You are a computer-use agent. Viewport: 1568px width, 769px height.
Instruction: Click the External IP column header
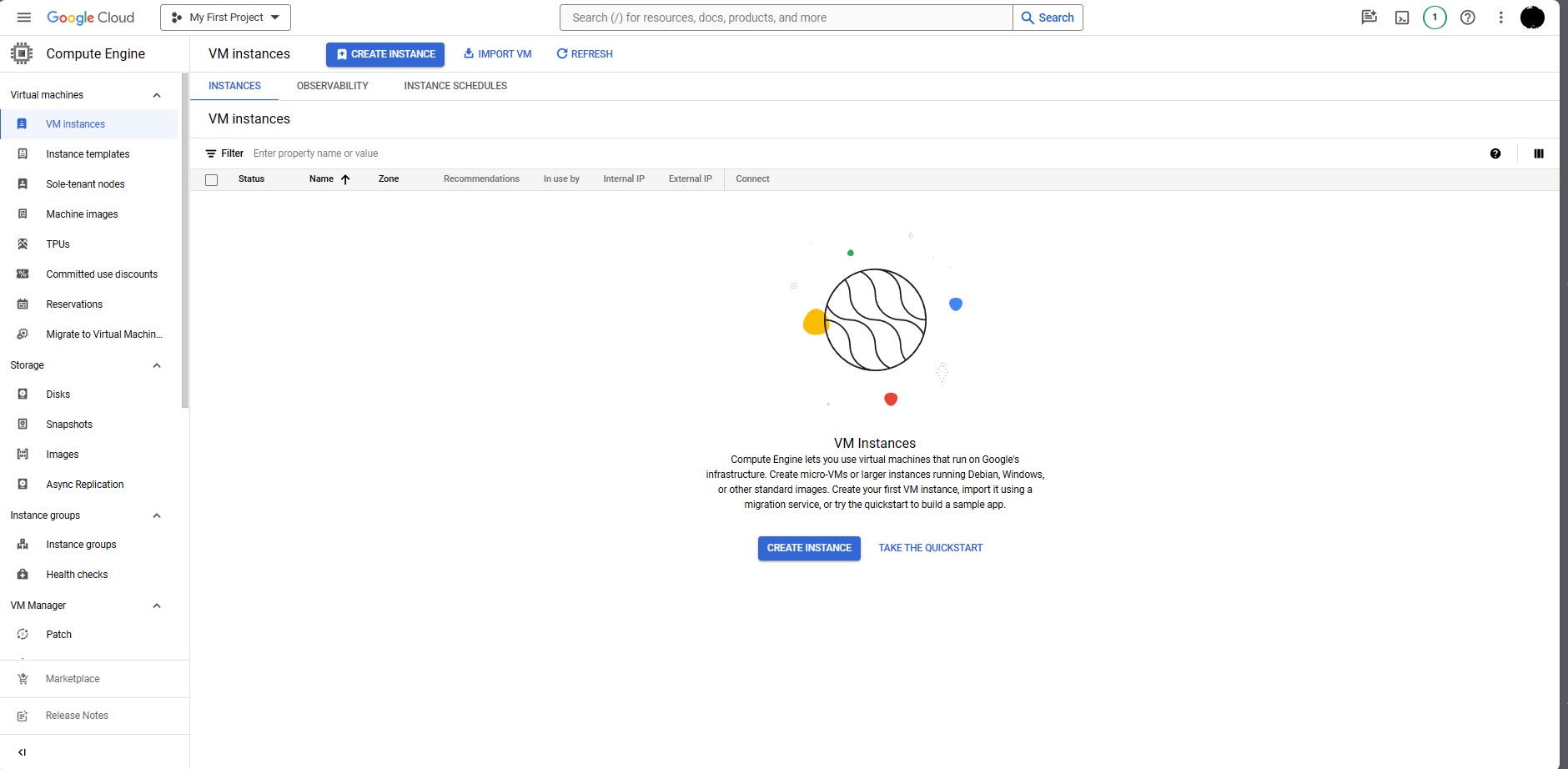(691, 179)
